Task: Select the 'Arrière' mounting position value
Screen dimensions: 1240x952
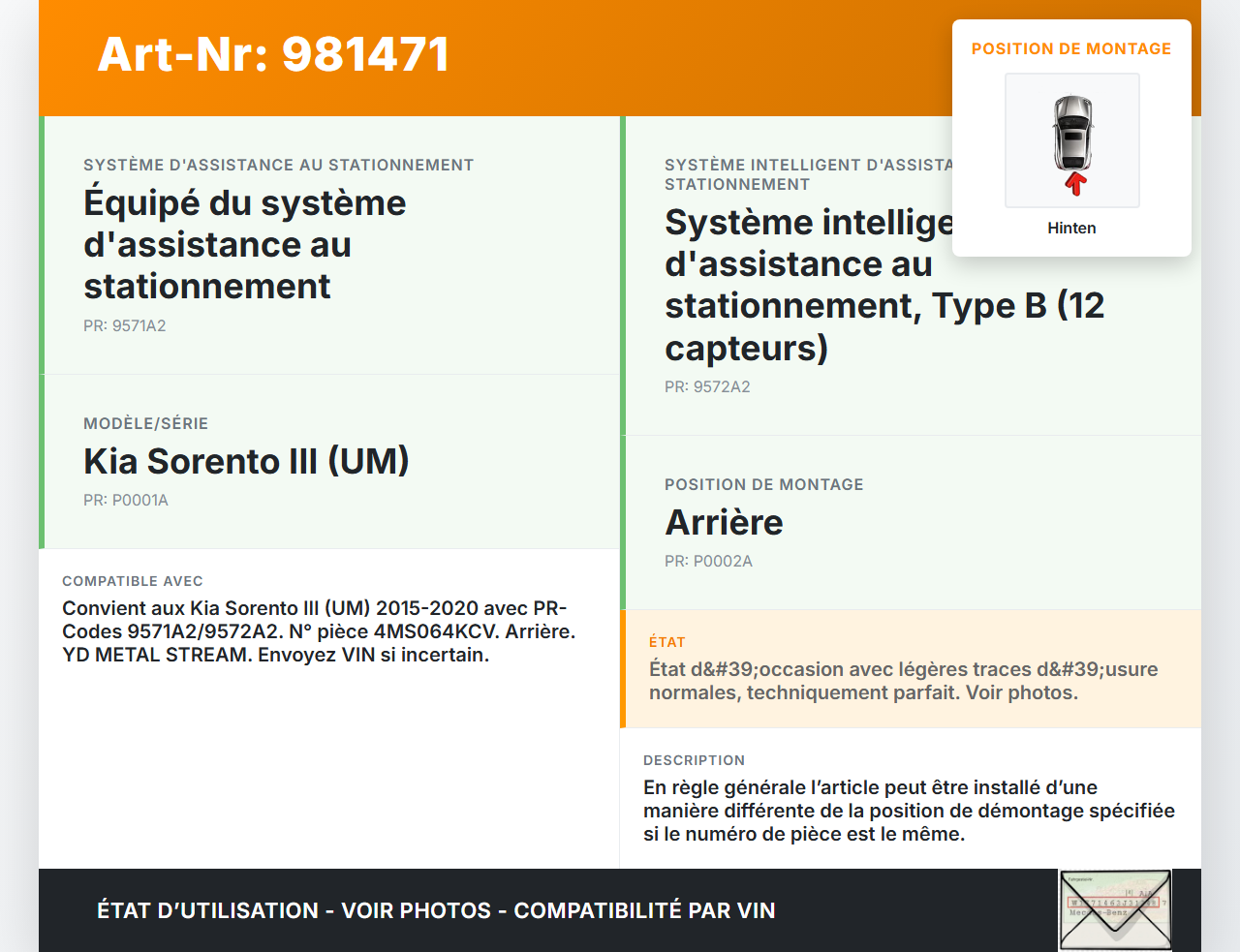Action: (x=724, y=522)
